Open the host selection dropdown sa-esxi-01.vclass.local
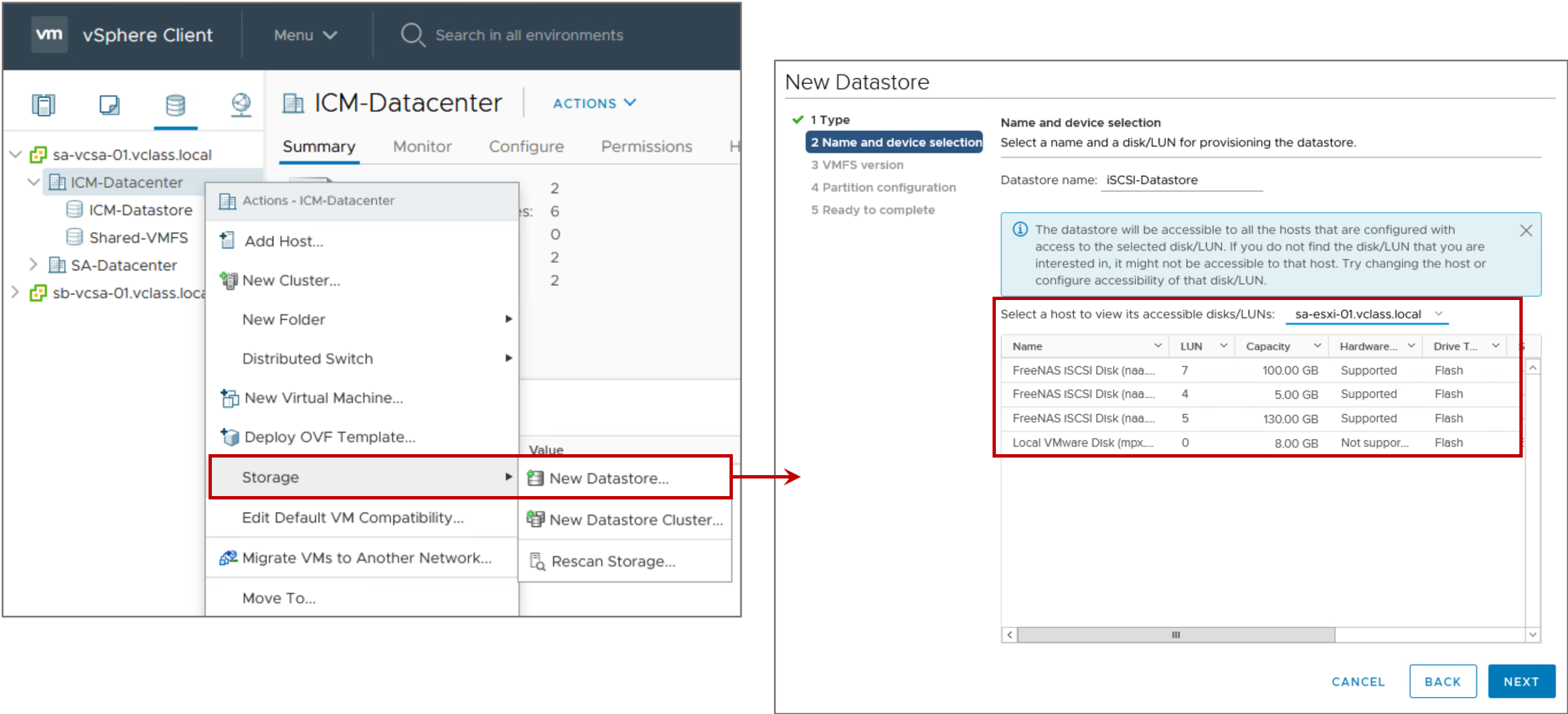Image resolution: width=1568 pixels, height=714 pixels. click(1367, 314)
